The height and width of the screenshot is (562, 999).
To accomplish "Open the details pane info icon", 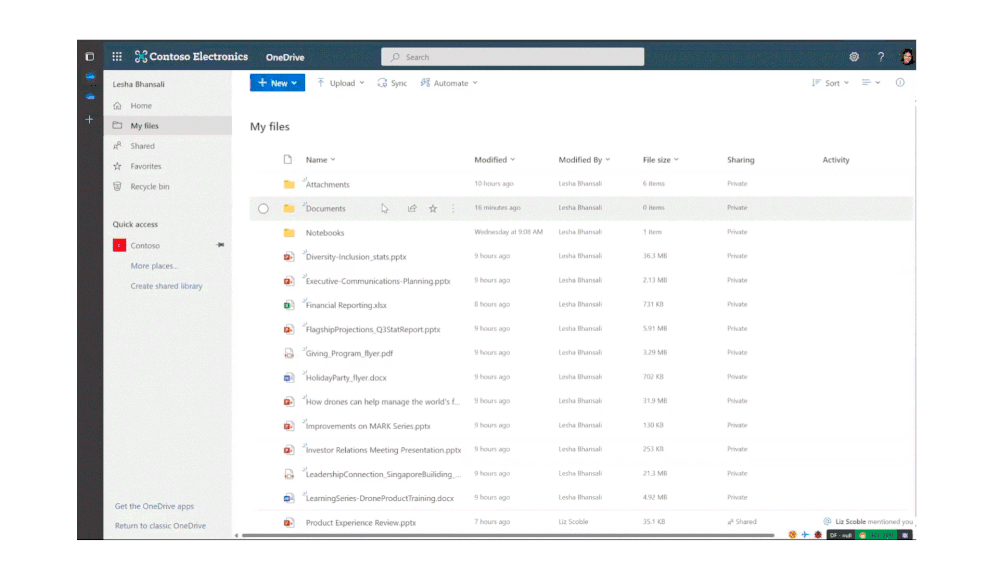I will click(x=900, y=83).
